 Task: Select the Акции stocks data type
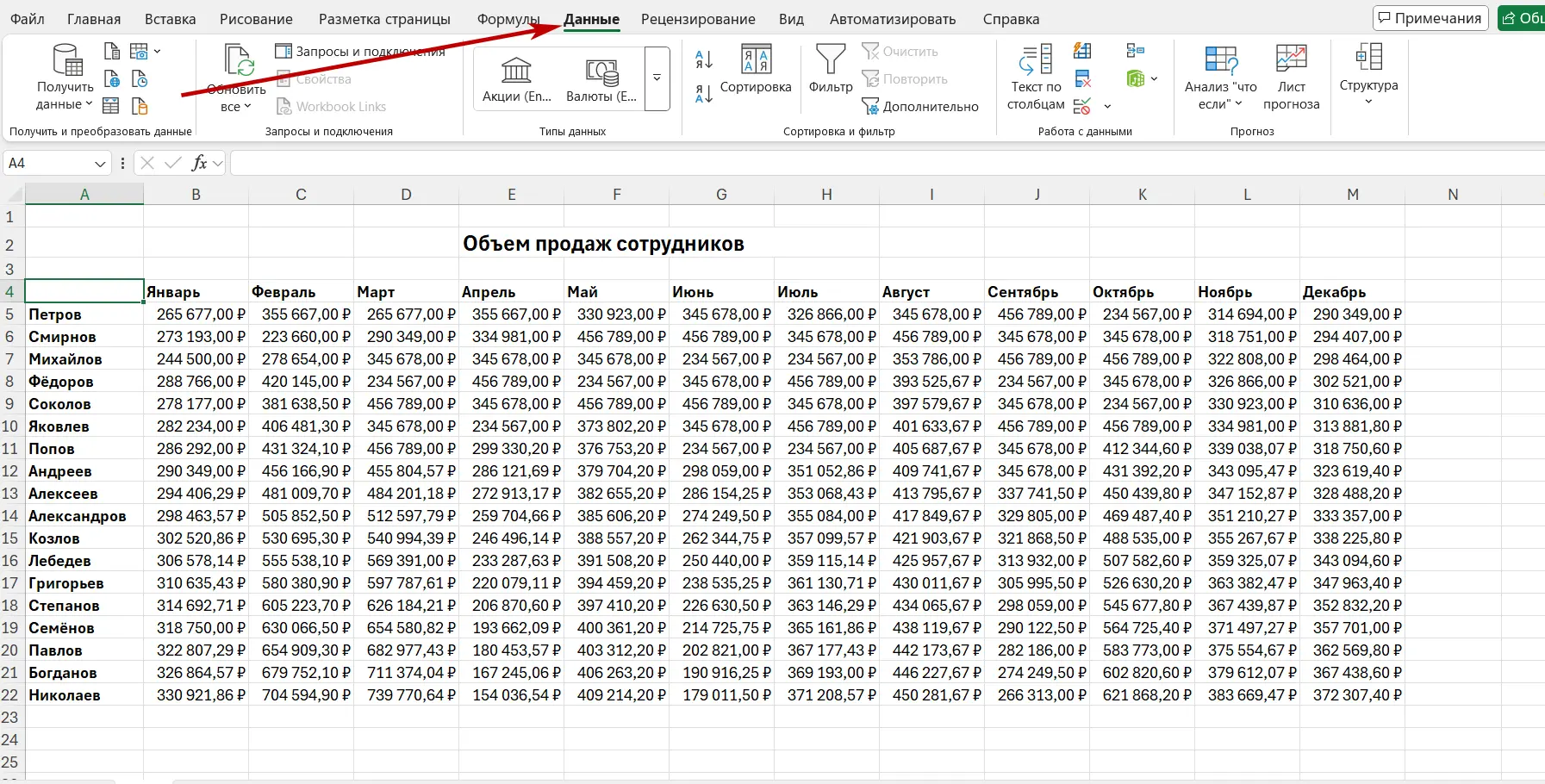coord(516,79)
